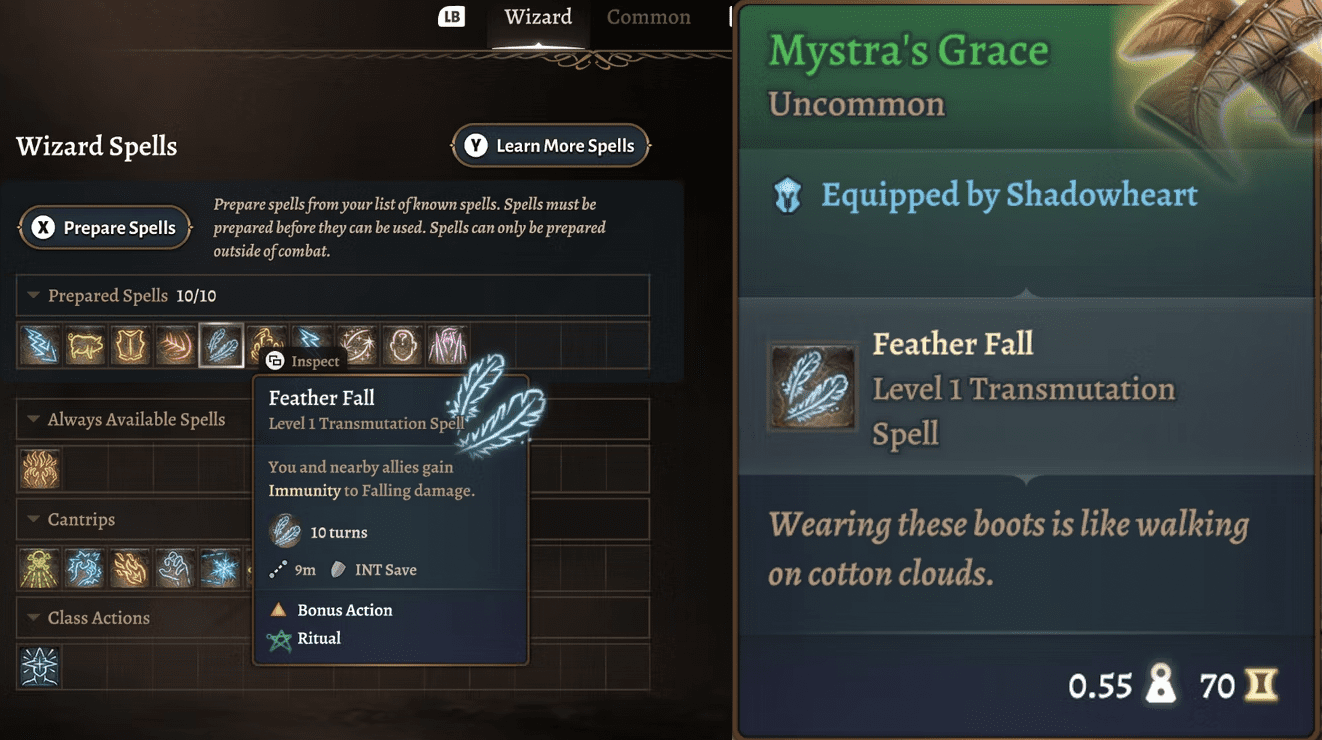Collapse the Always Available Spells section
The height and width of the screenshot is (740, 1322).
click(x=34, y=420)
